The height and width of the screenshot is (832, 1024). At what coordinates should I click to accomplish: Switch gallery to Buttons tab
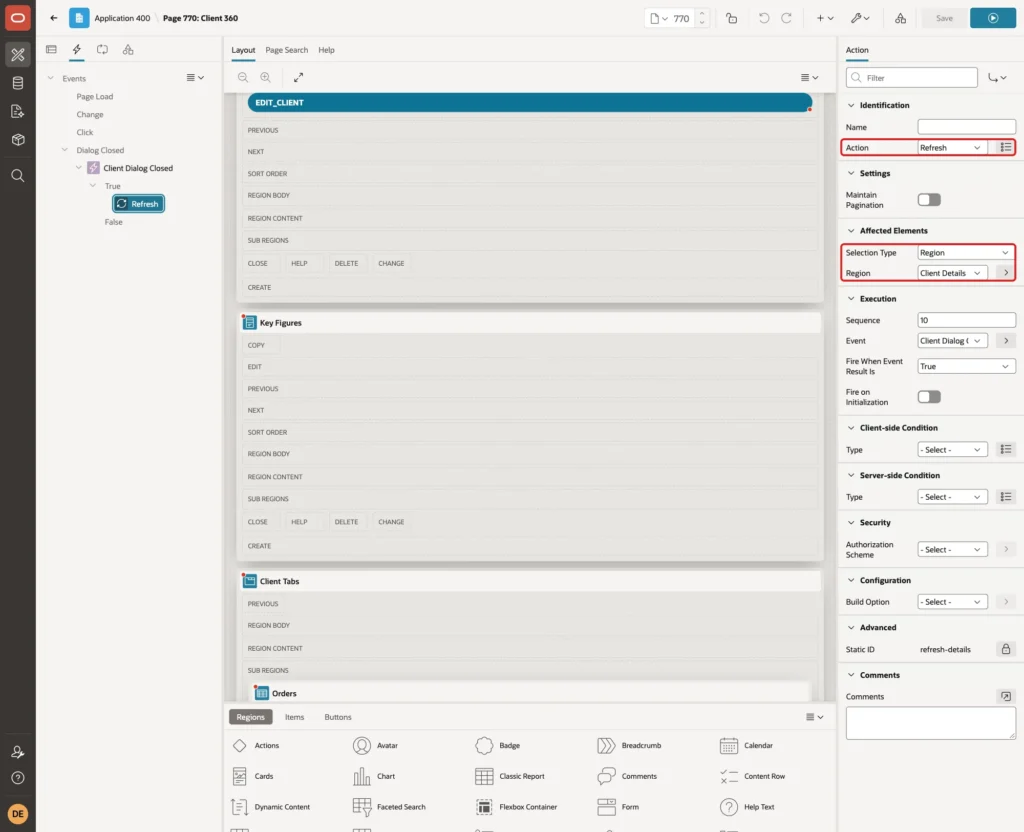pos(338,717)
